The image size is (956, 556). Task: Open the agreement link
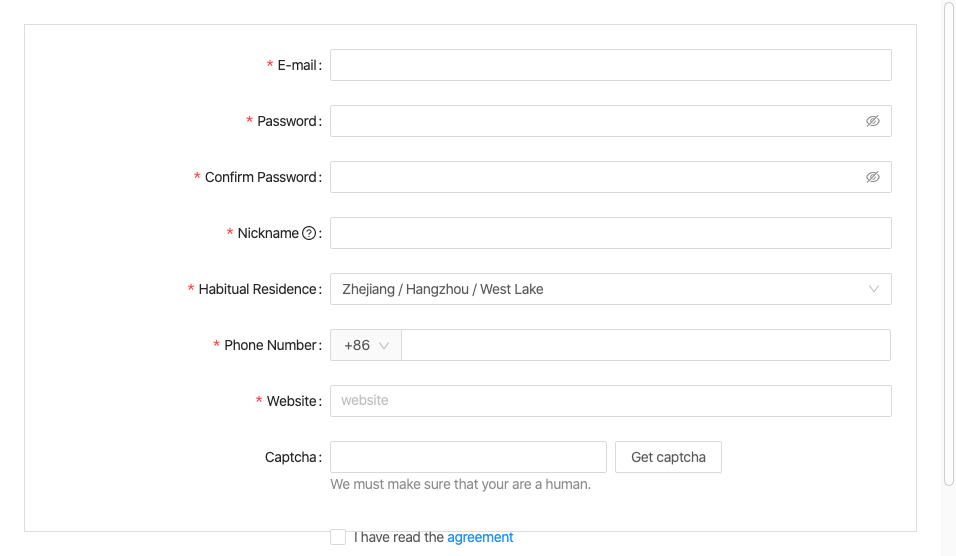pyautogui.click(x=480, y=537)
